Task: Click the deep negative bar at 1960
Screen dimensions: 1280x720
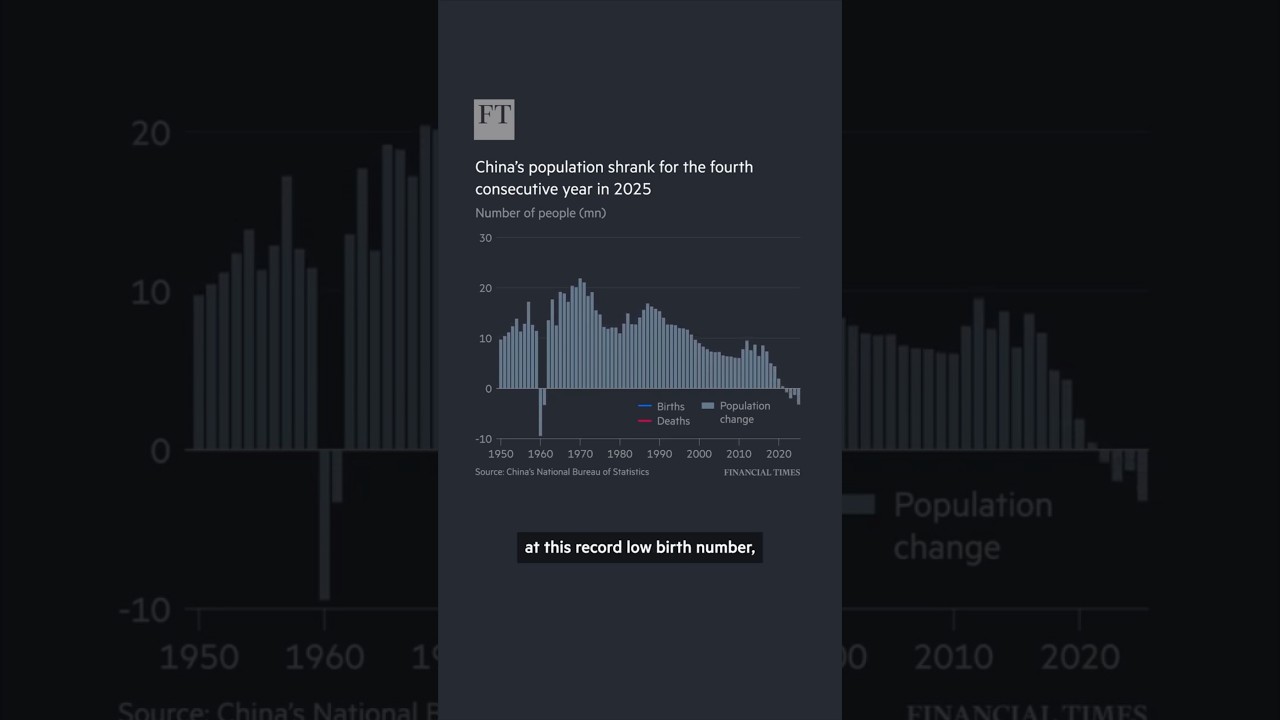Action: click(x=540, y=412)
